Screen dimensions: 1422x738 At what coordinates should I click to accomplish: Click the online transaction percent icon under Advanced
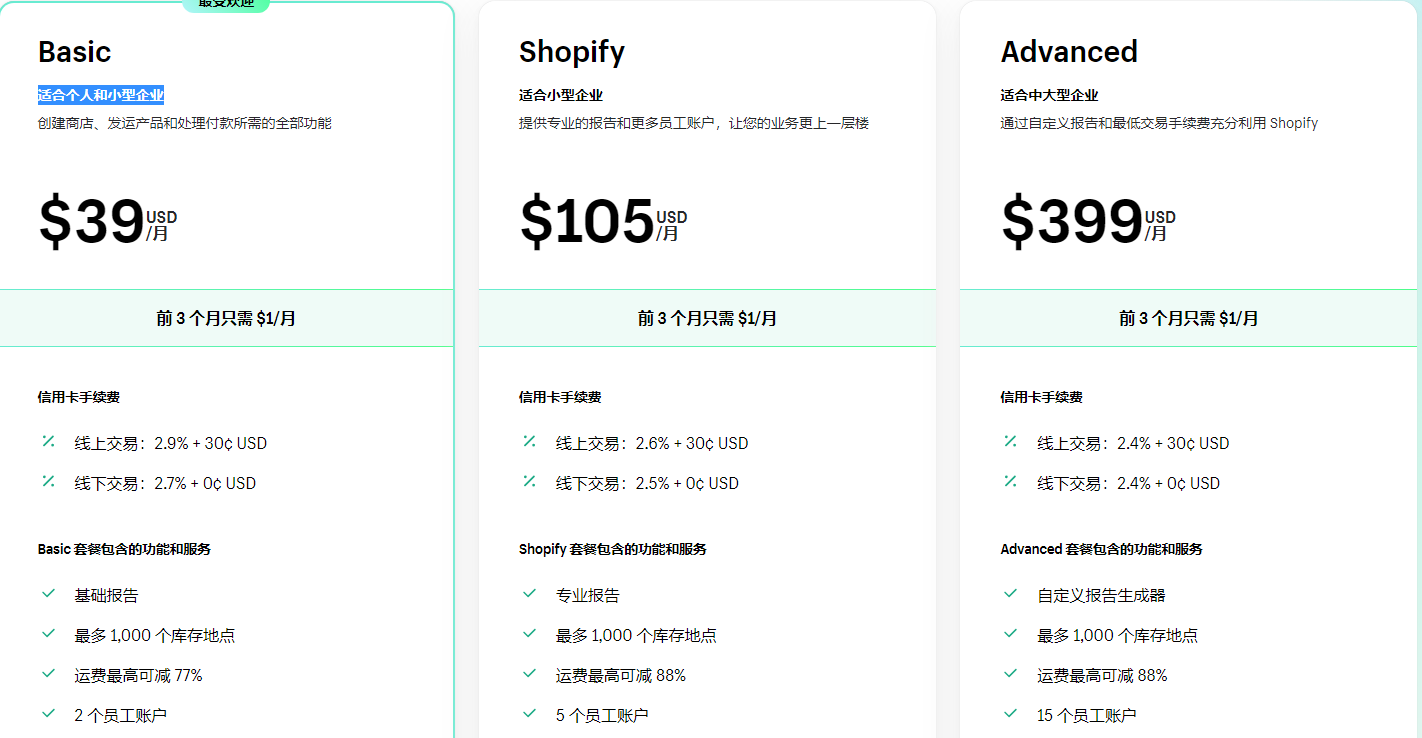click(x=1010, y=442)
